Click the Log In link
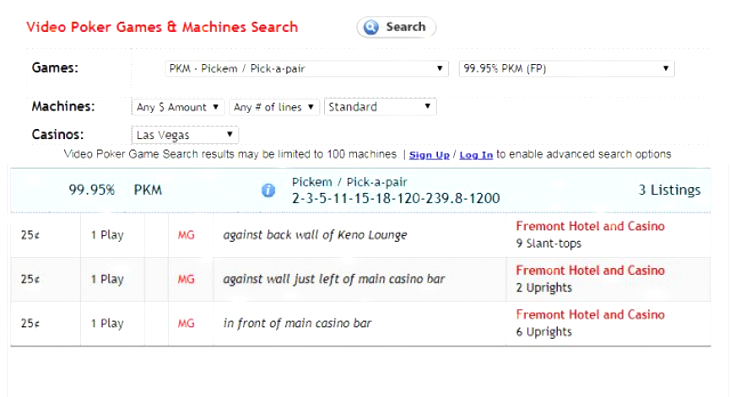Screen dimensions: 730x397 [476, 155]
